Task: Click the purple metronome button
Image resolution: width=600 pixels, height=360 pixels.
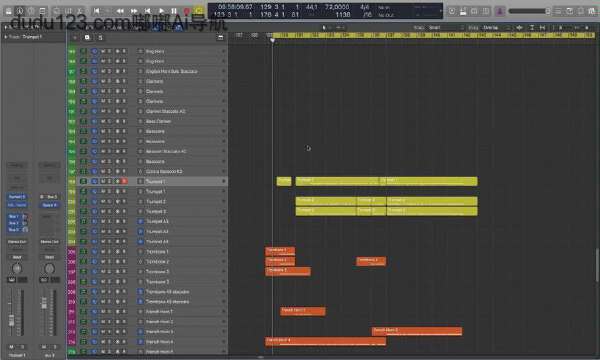Action: tap(500, 11)
